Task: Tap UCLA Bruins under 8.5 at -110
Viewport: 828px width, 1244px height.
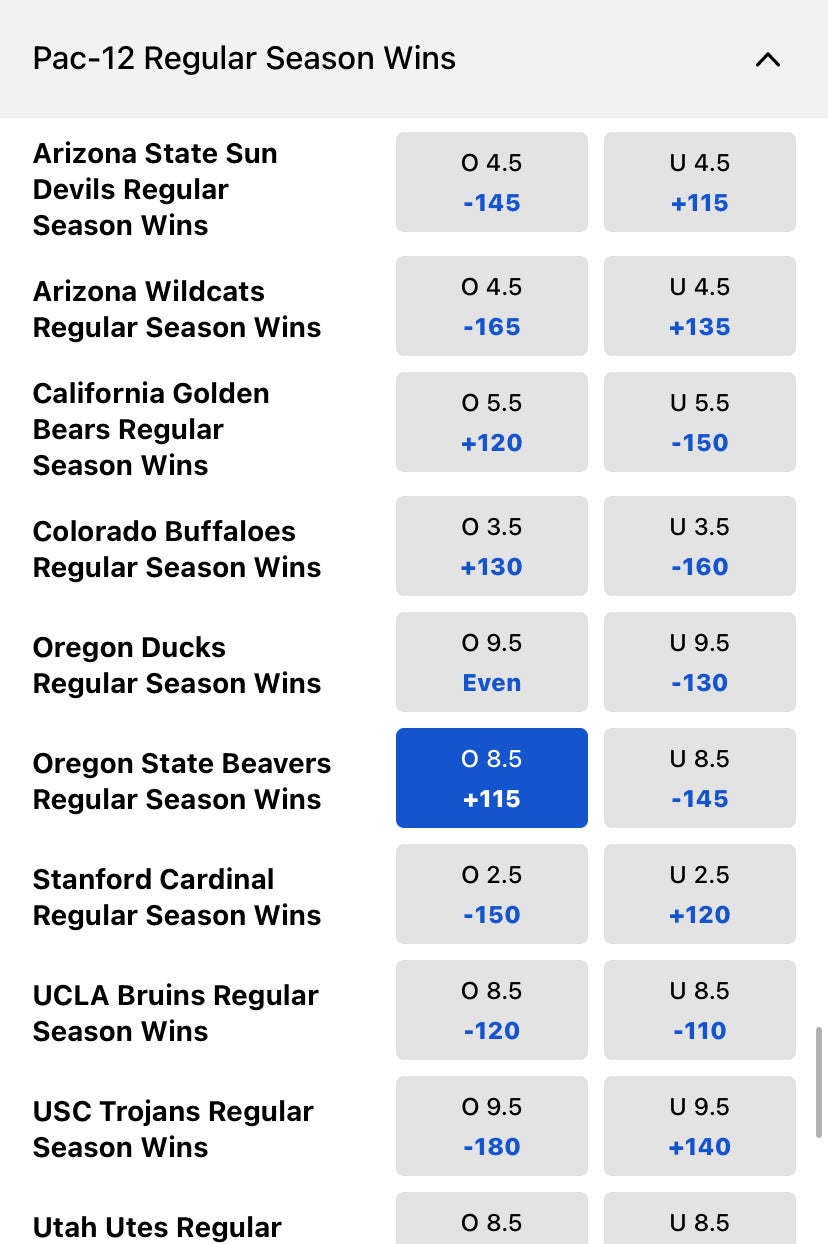Action: (699, 1010)
